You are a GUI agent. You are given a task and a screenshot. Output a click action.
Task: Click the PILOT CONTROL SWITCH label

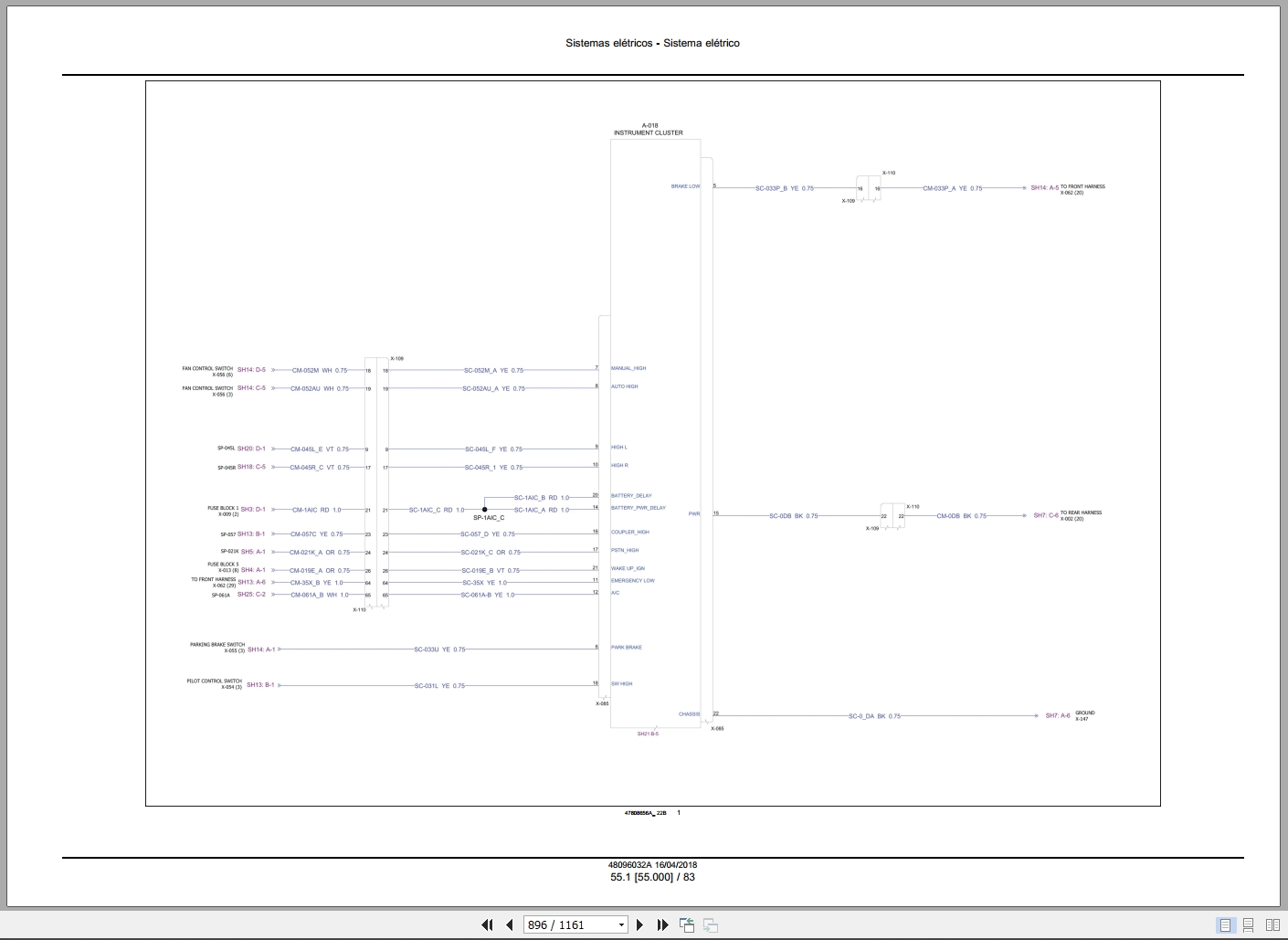tap(215, 681)
